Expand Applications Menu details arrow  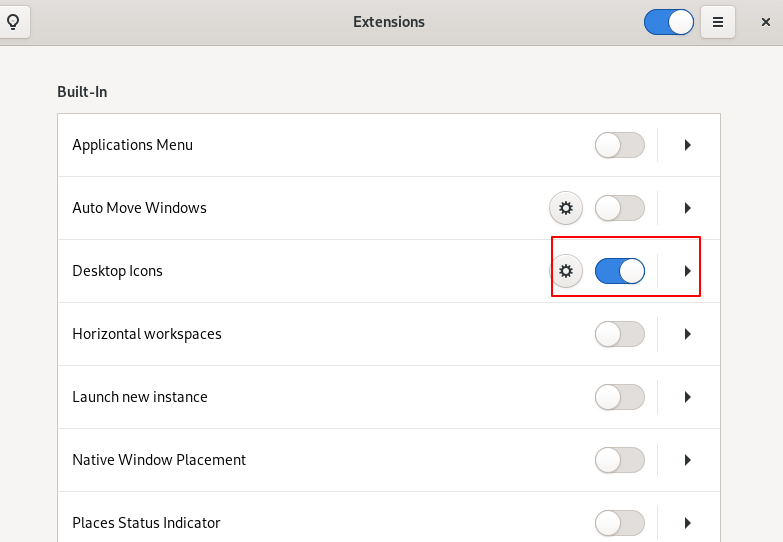tap(688, 145)
